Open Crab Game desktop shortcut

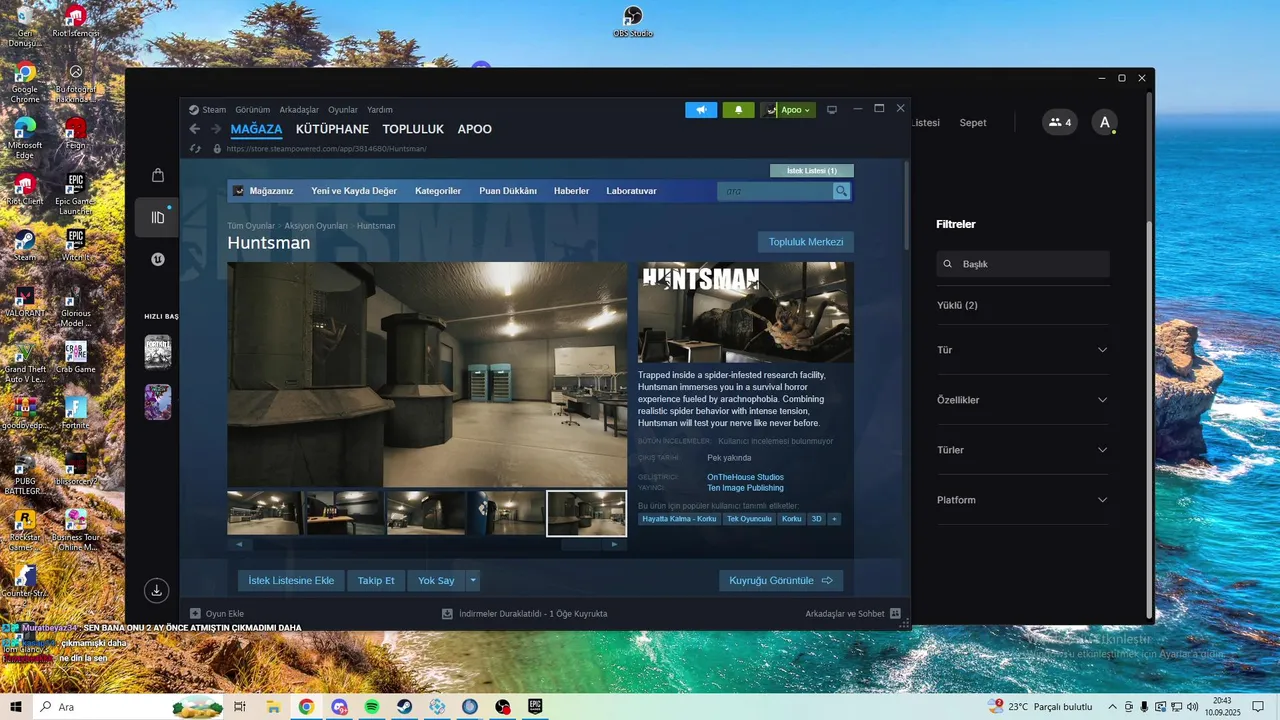pyautogui.click(x=76, y=357)
